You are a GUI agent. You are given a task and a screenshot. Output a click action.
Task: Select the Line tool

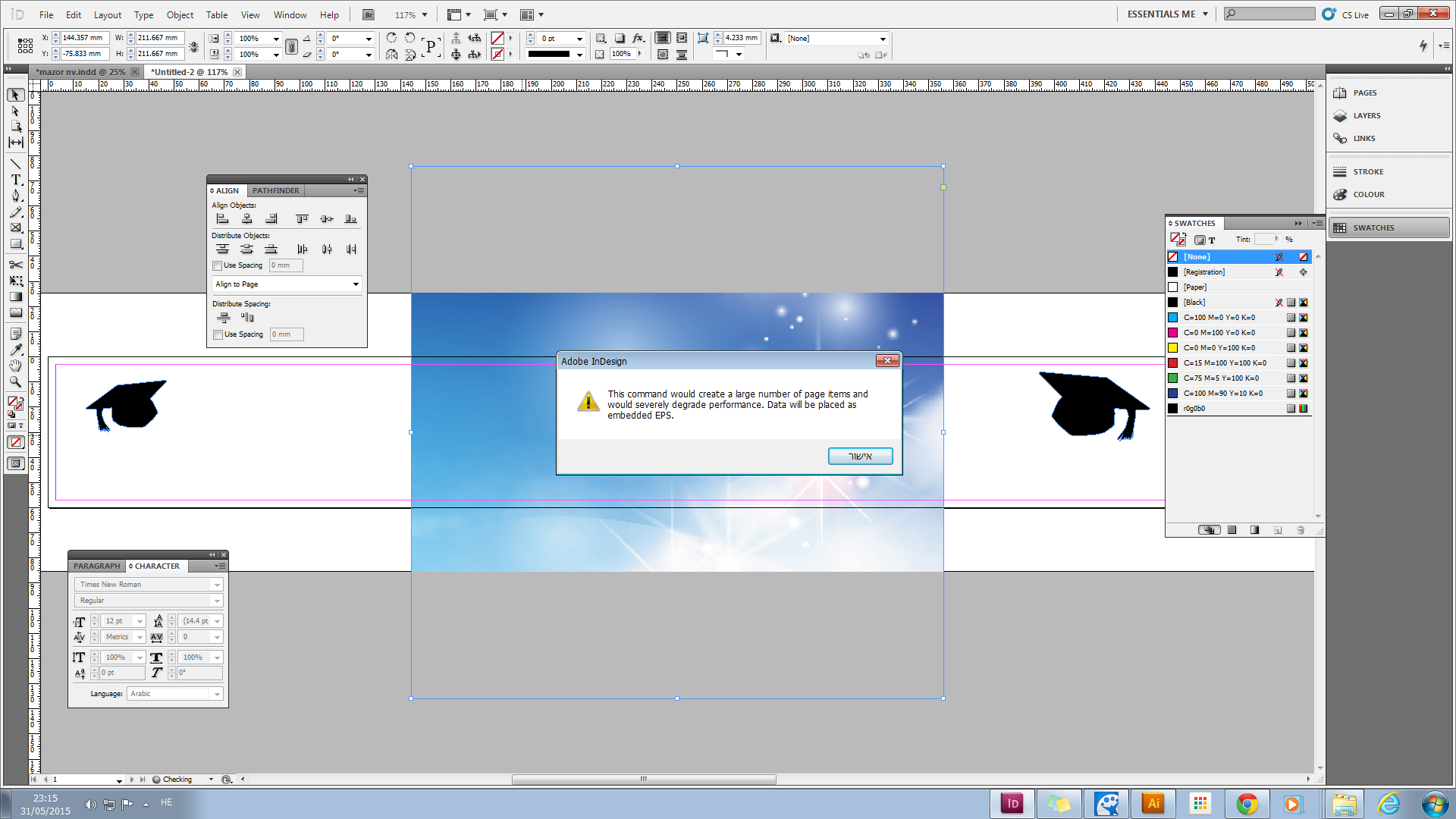pos(15,164)
